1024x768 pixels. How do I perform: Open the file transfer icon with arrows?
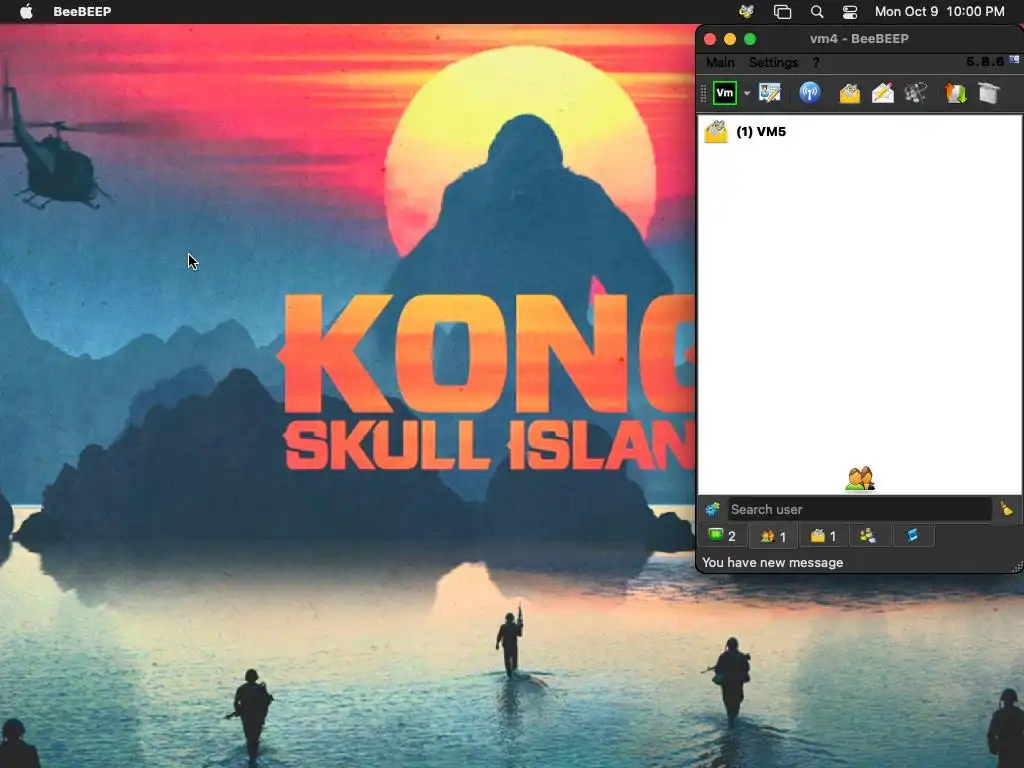pyautogui.click(x=955, y=93)
